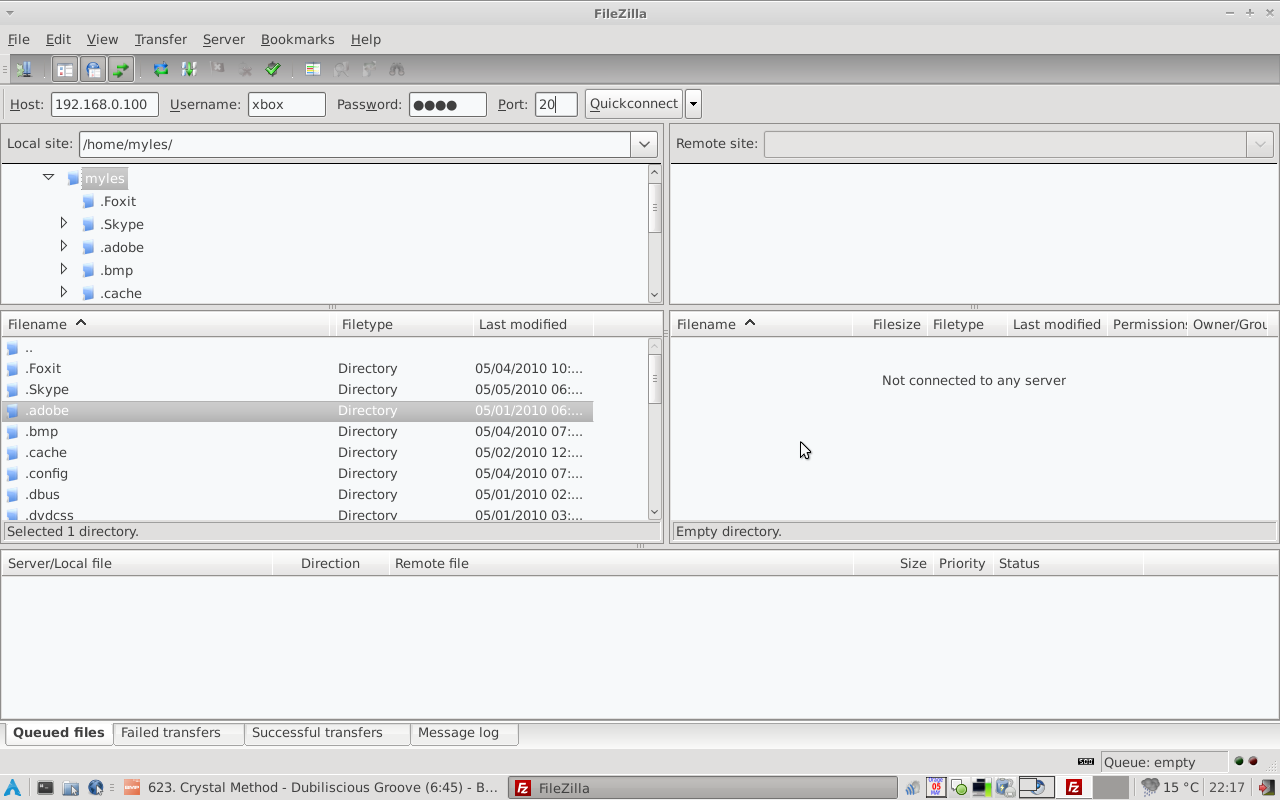Open the Arch Linux start menu icon

13,788
